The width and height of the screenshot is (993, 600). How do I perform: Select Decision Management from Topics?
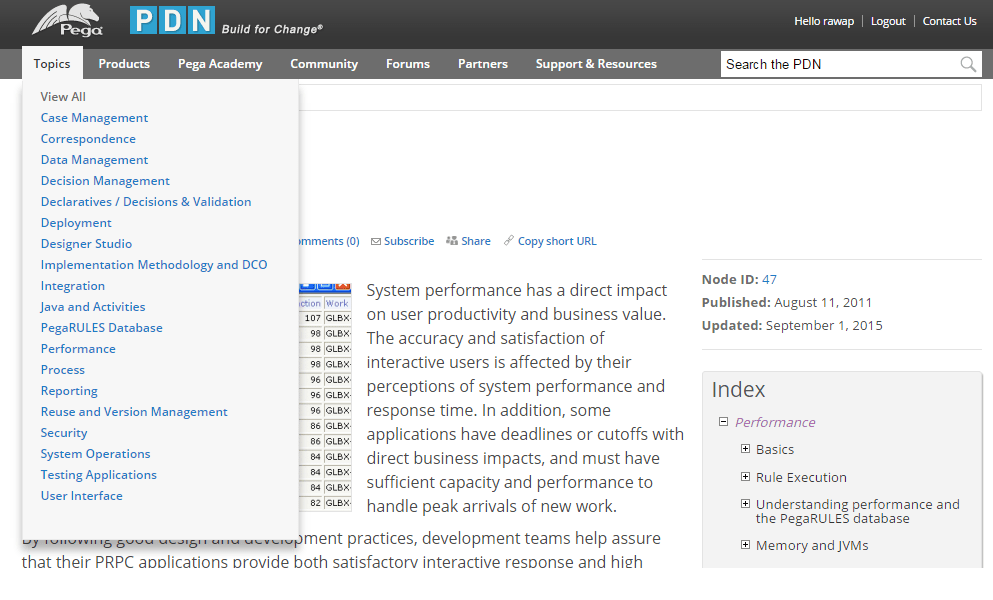[x=105, y=180]
